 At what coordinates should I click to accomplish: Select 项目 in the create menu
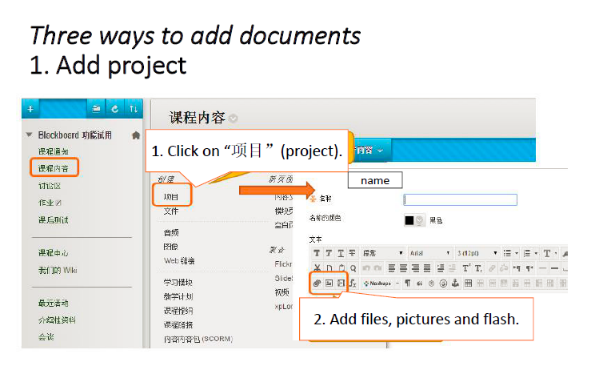point(171,197)
